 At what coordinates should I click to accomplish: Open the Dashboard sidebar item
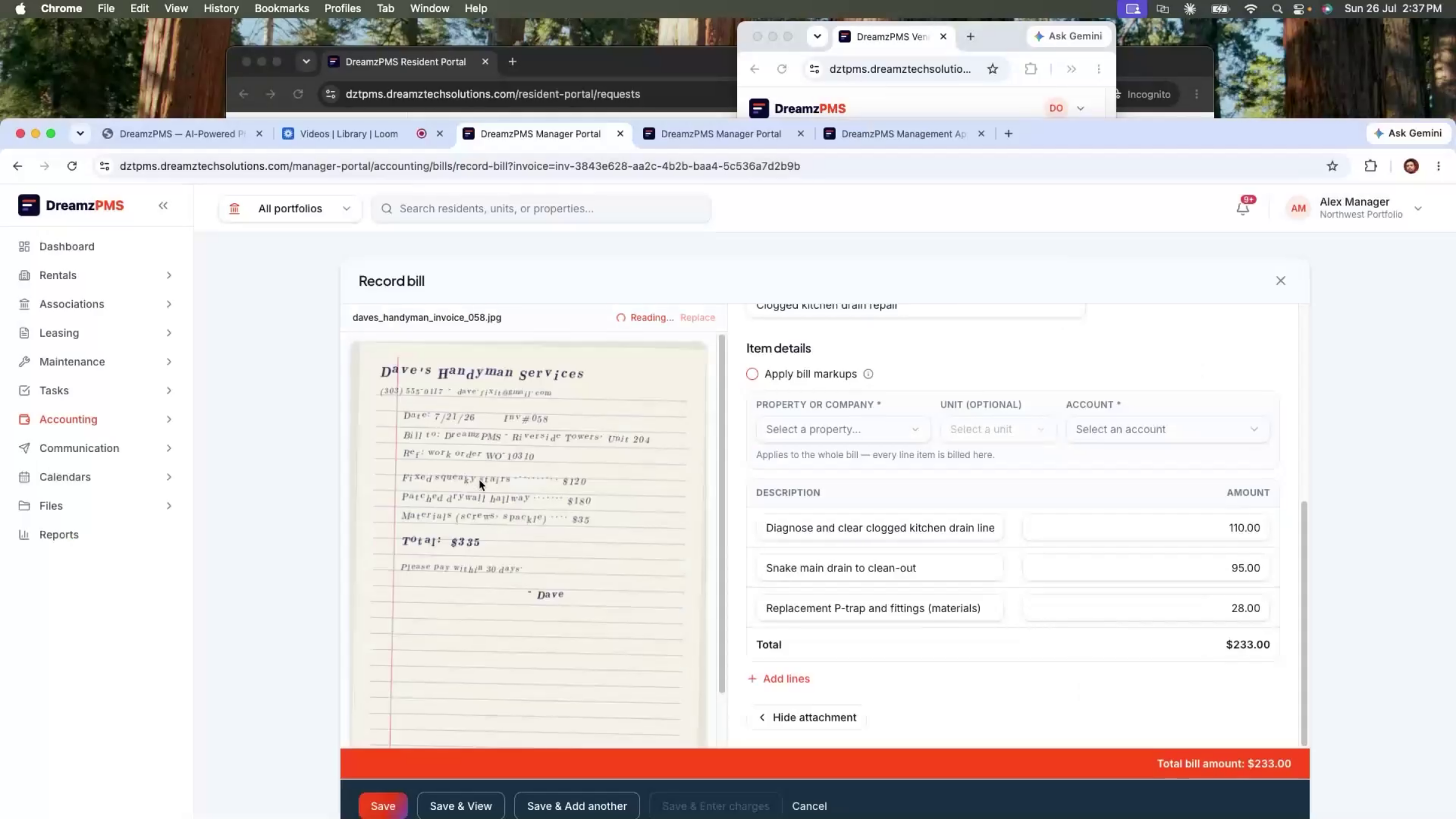[67, 246]
